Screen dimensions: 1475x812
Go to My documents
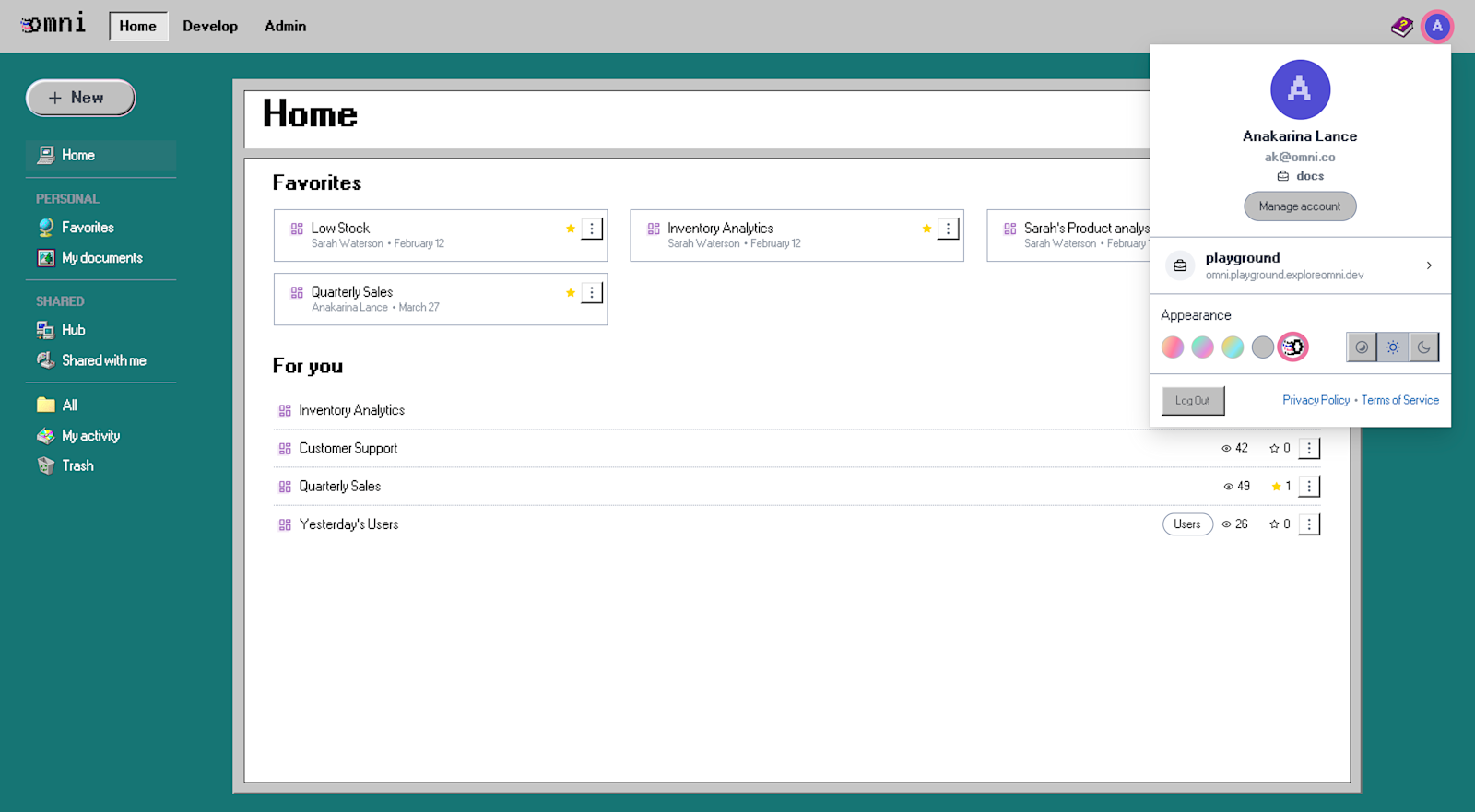pyautogui.click(x=101, y=258)
